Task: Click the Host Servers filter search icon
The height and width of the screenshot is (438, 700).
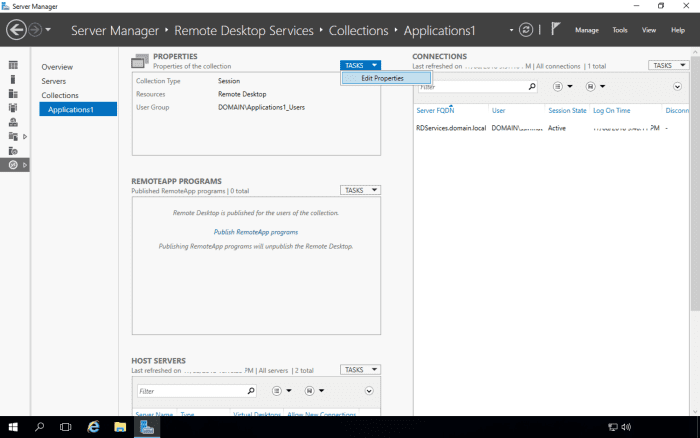Action: [251, 391]
